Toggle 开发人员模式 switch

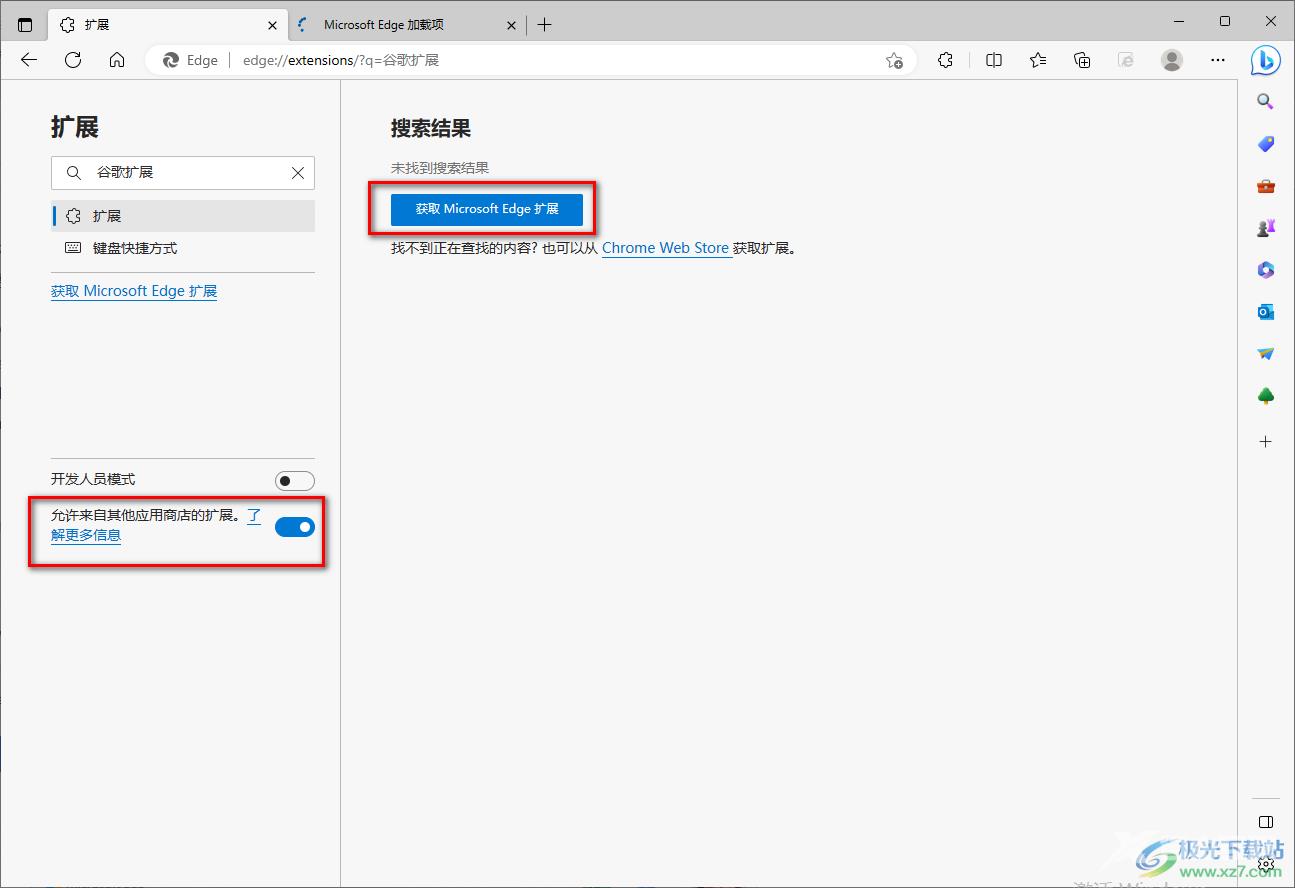point(295,480)
